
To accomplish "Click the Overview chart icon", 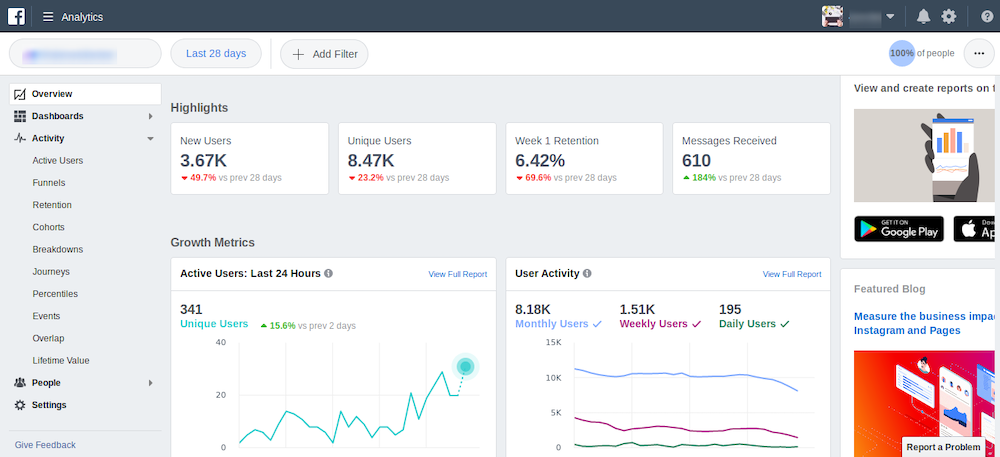I will point(20,94).
